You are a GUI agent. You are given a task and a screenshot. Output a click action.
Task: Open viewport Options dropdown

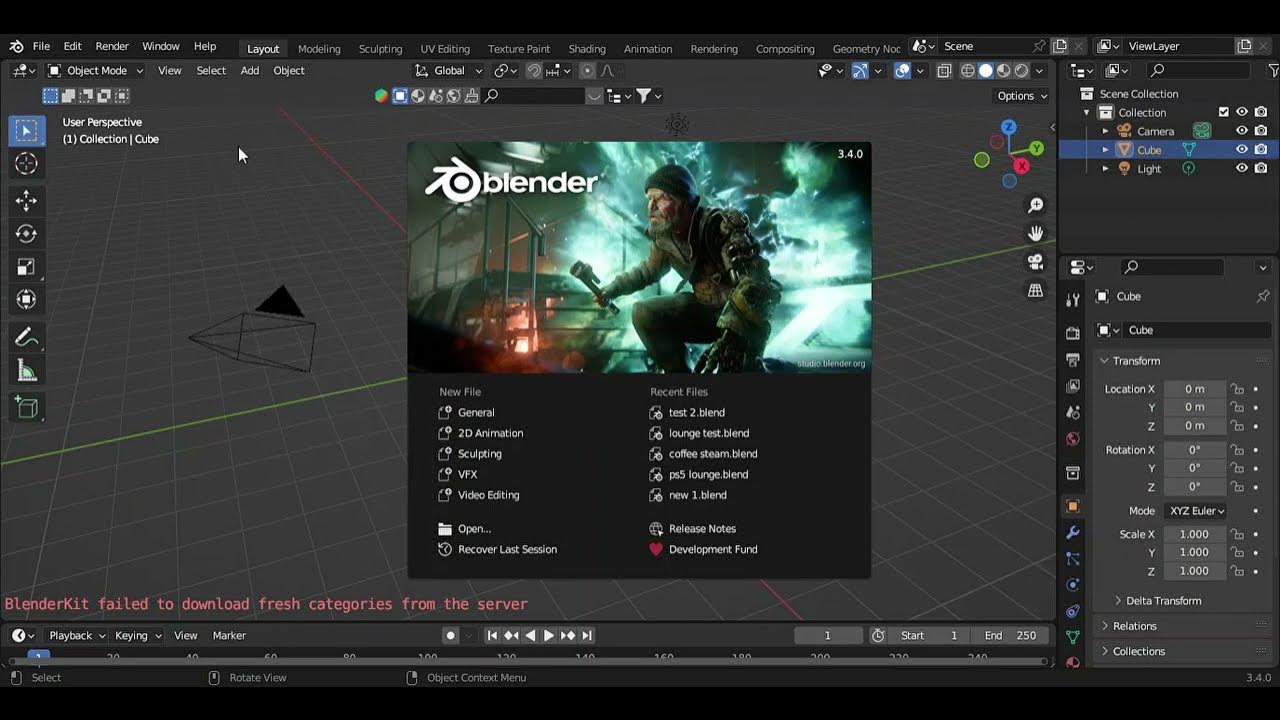[1021, 96]
